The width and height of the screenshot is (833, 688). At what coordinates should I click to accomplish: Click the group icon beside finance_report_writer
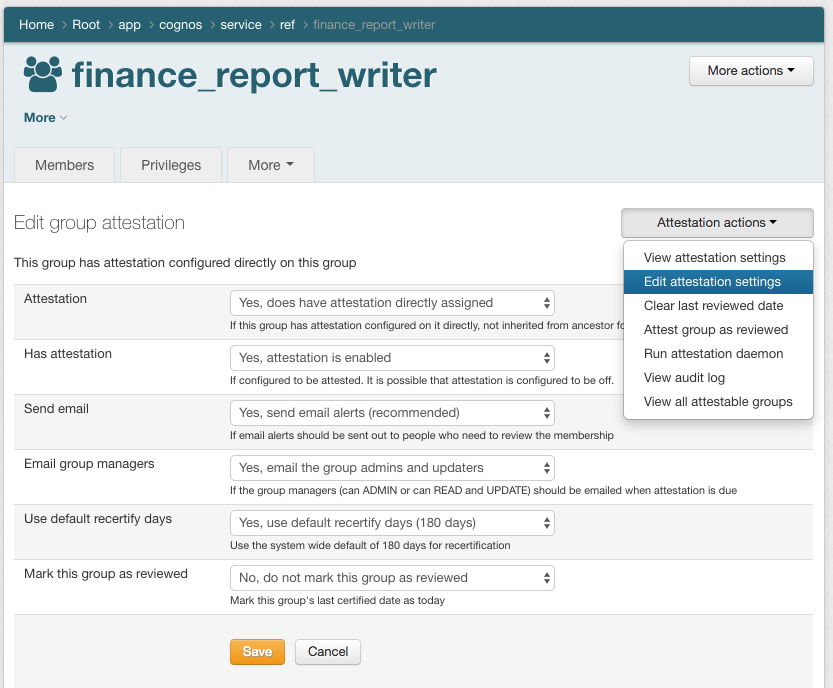[x=42, y=75]
